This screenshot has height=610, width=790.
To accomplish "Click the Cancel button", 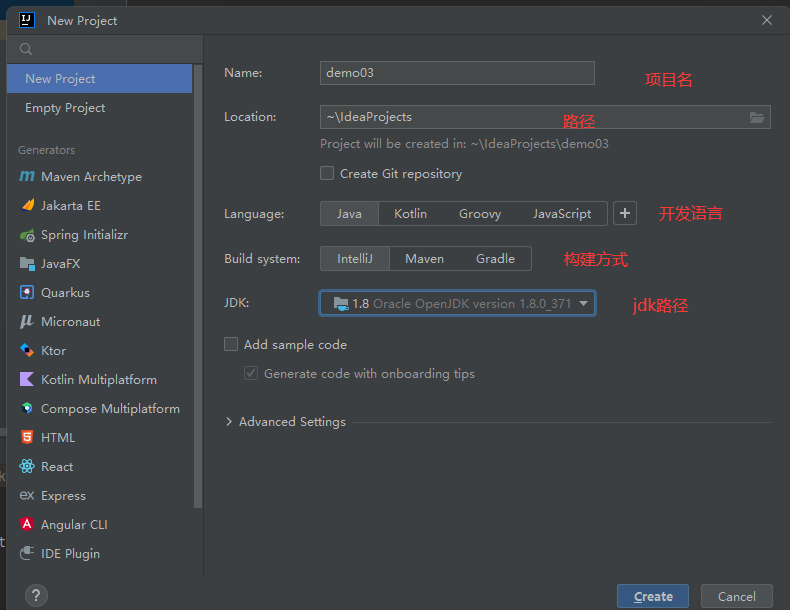I will coord(736,596).
